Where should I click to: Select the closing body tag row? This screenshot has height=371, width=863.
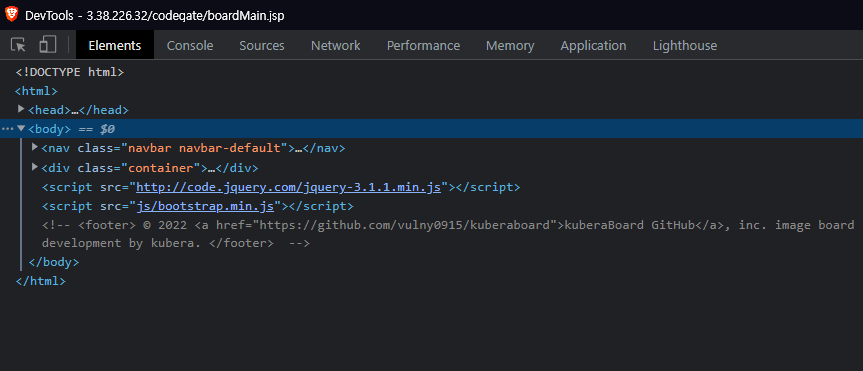click(x=53, y=263)
